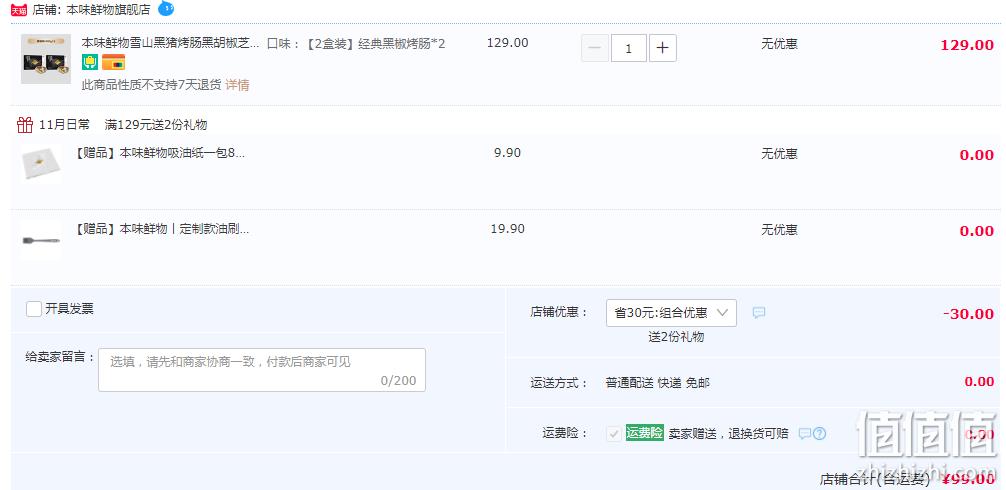The image size is (1006, 490).
Task: Open the 详情 link about 7天退货
Action: point(237,85)
